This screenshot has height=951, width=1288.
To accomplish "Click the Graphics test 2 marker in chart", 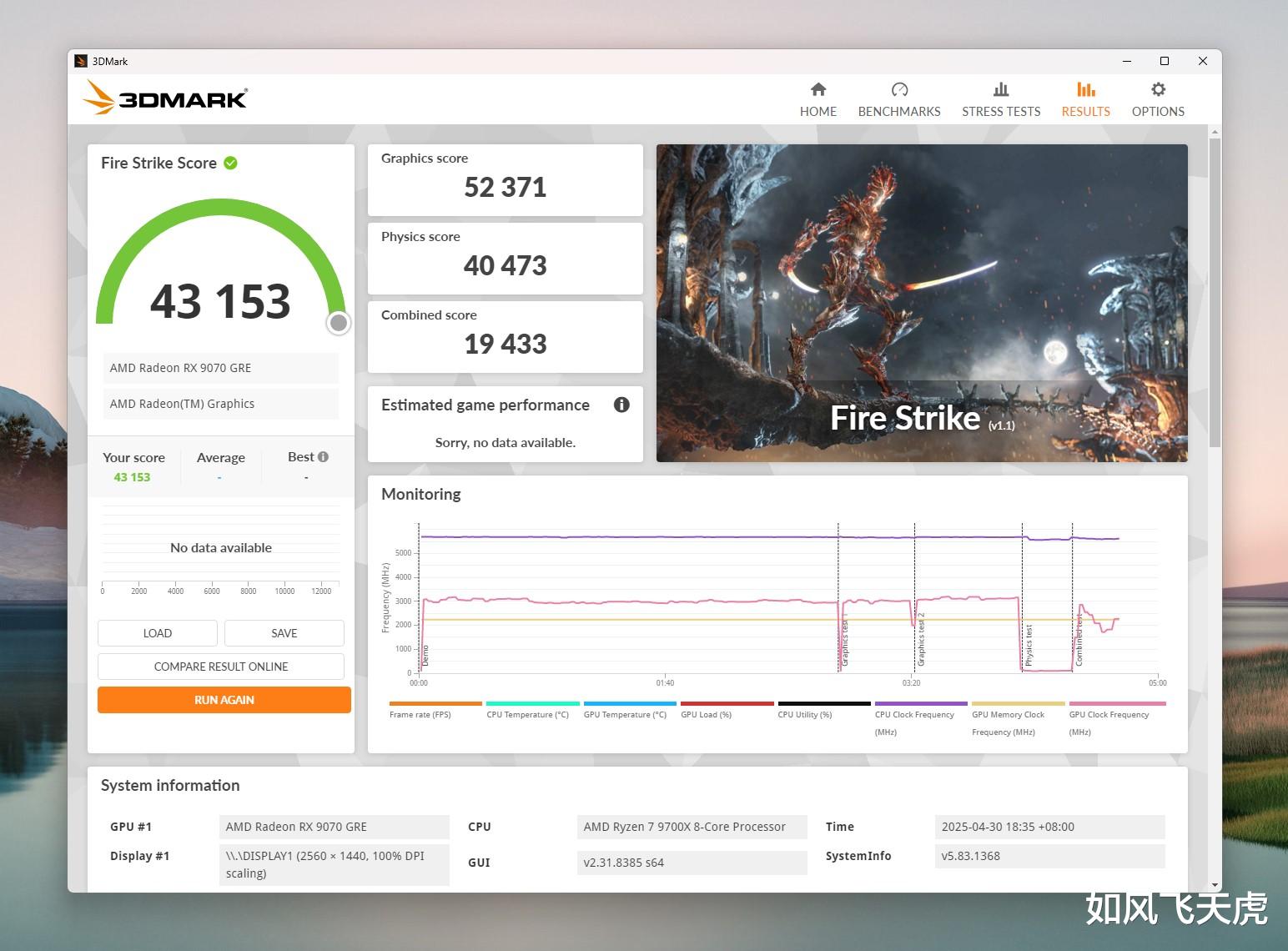I will [921, 639].
